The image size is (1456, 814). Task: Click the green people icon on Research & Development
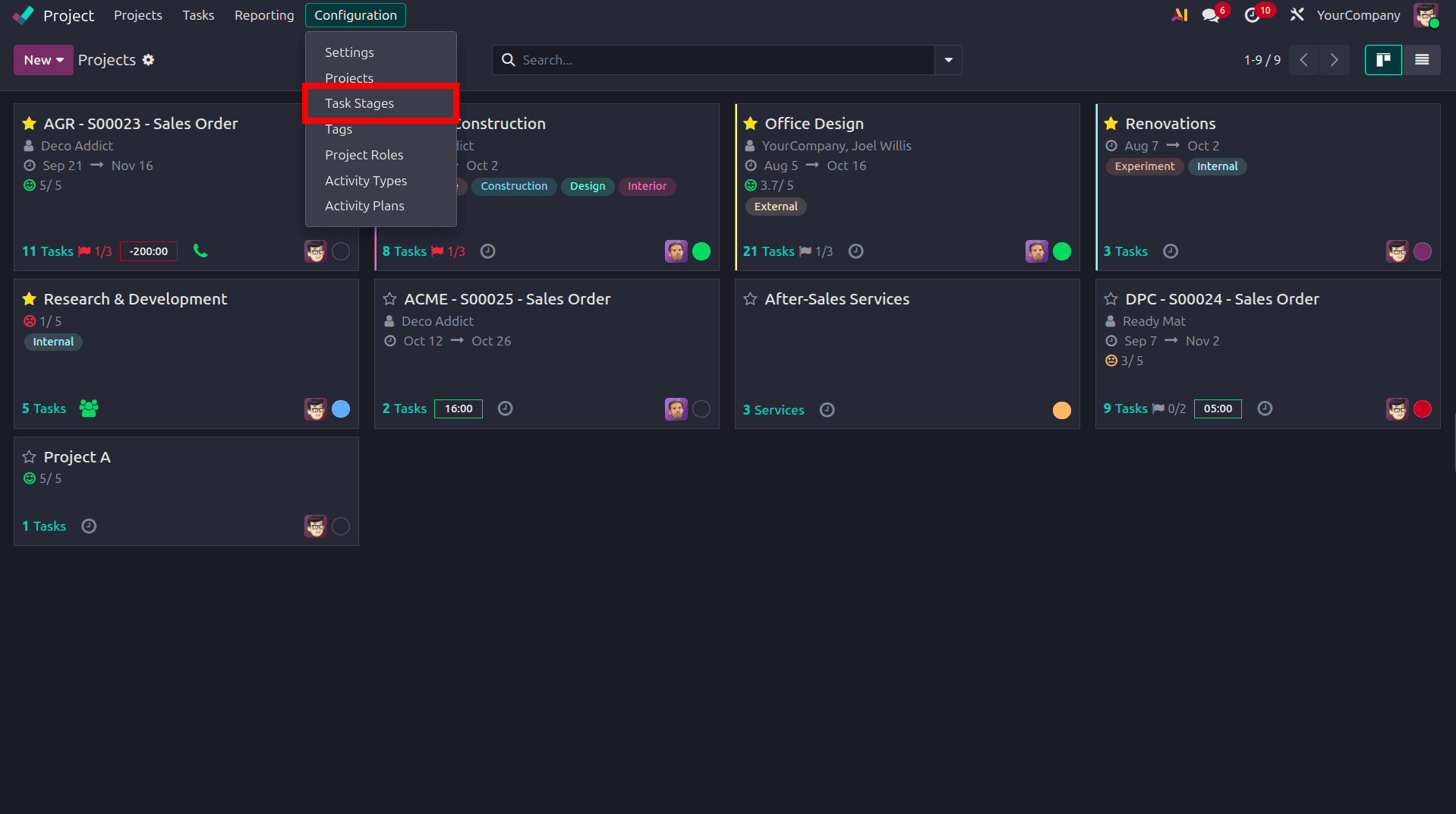click(x=89, y=409)
